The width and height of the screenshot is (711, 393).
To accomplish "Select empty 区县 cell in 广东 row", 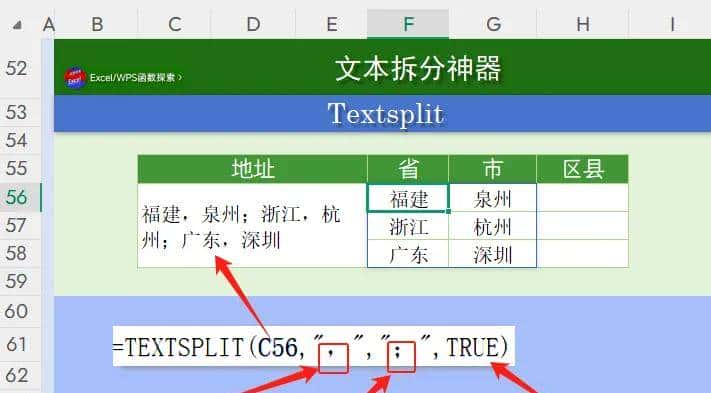I will click(x=583, y=254).
